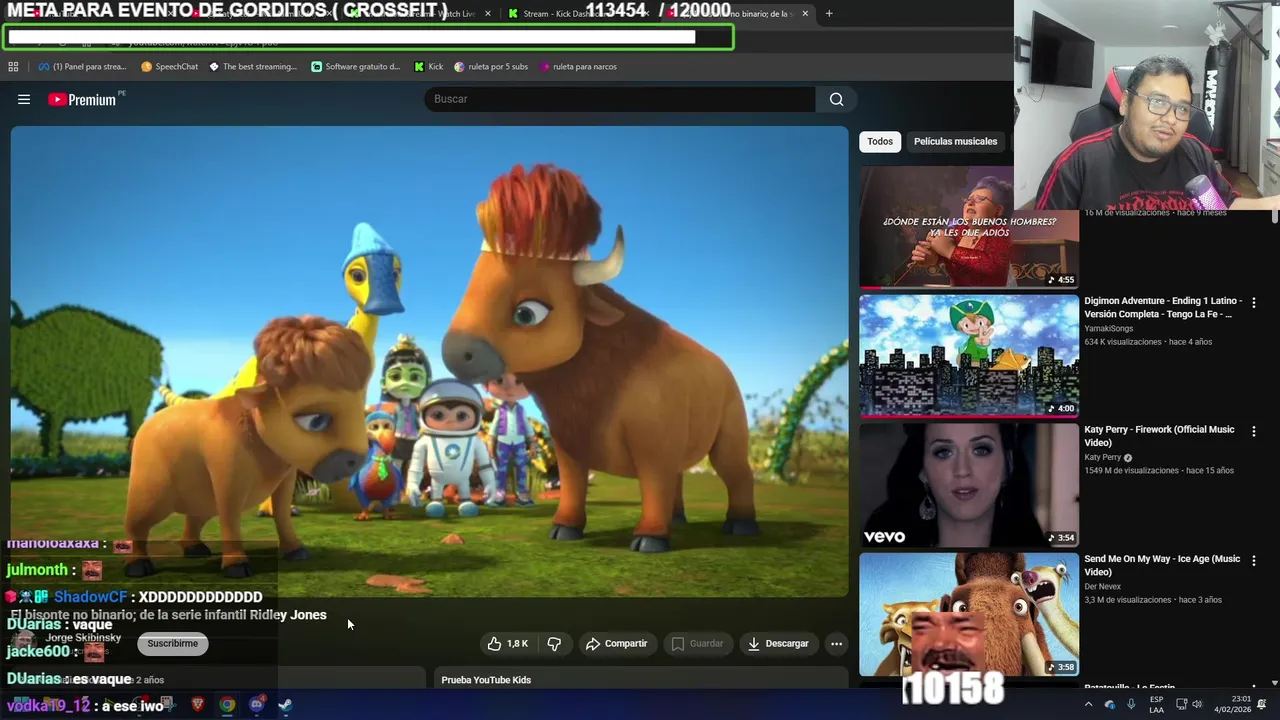
Task: Open the Digimon Adventure Ending thumbnail
Action: coord(969,355)
